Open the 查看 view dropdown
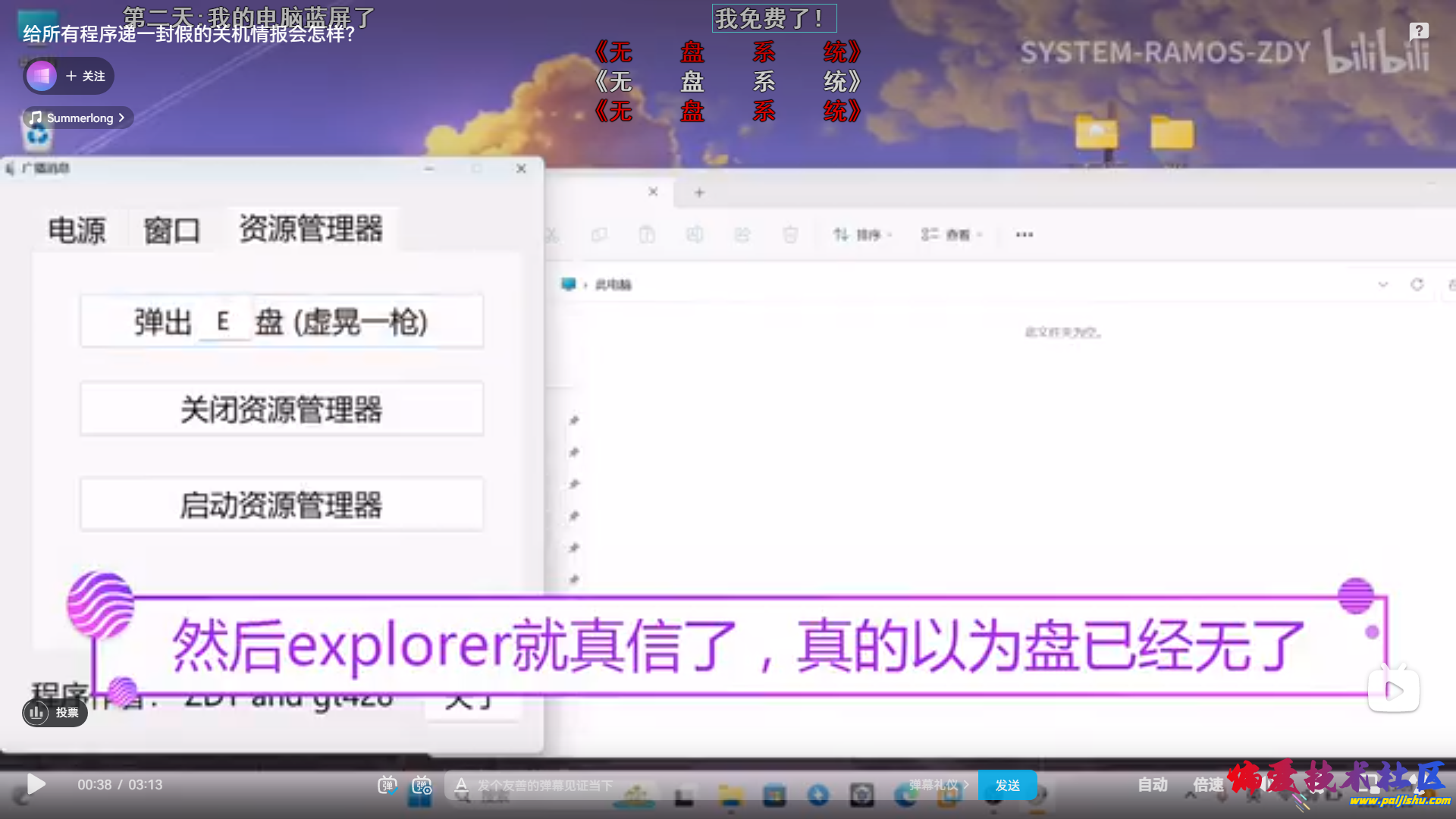This screenshot has width=1456, height=819. 949,235
